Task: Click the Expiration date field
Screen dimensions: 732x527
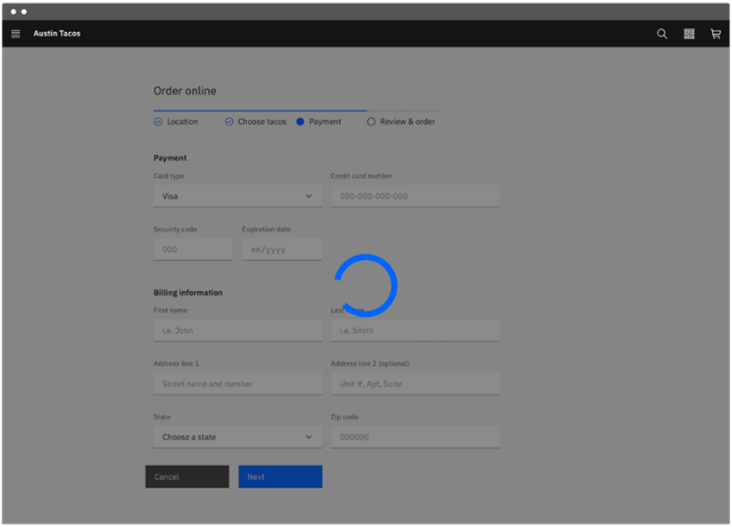Action: (x=282, y=249)
